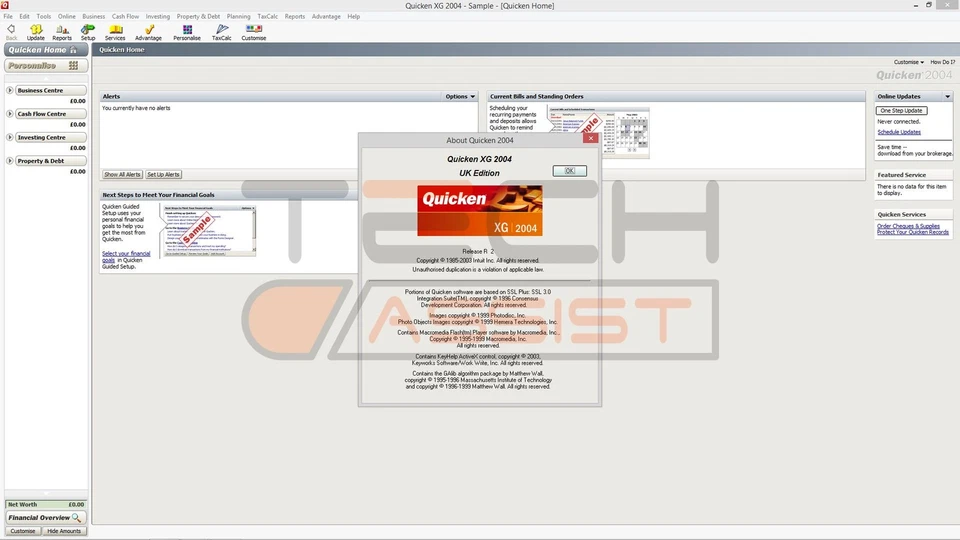The height and width of the screenshot is (540, 960).
Task: Click the financial goals Sample thumbnail
Action: (x=209, y=231)
